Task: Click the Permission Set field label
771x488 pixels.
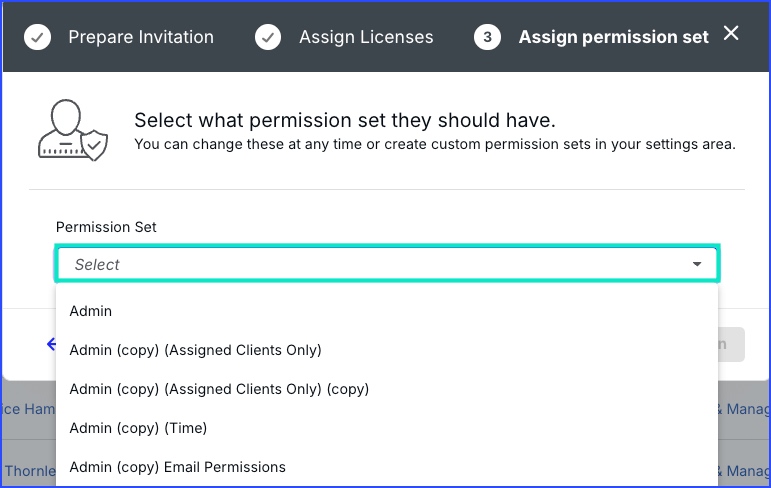Action: click(106, 227)
